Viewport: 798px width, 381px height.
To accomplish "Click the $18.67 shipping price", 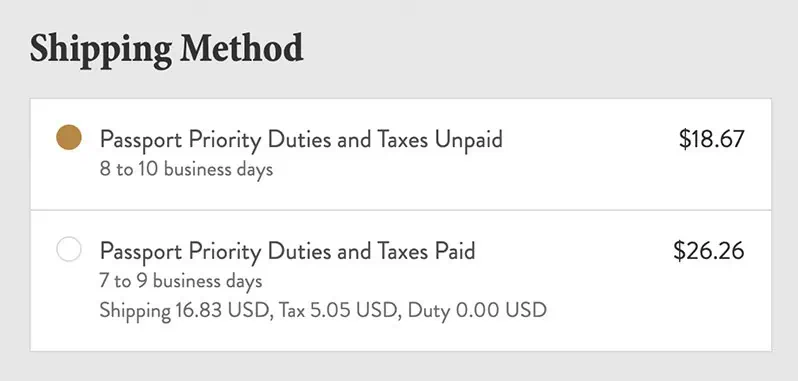I will (711, 139).
